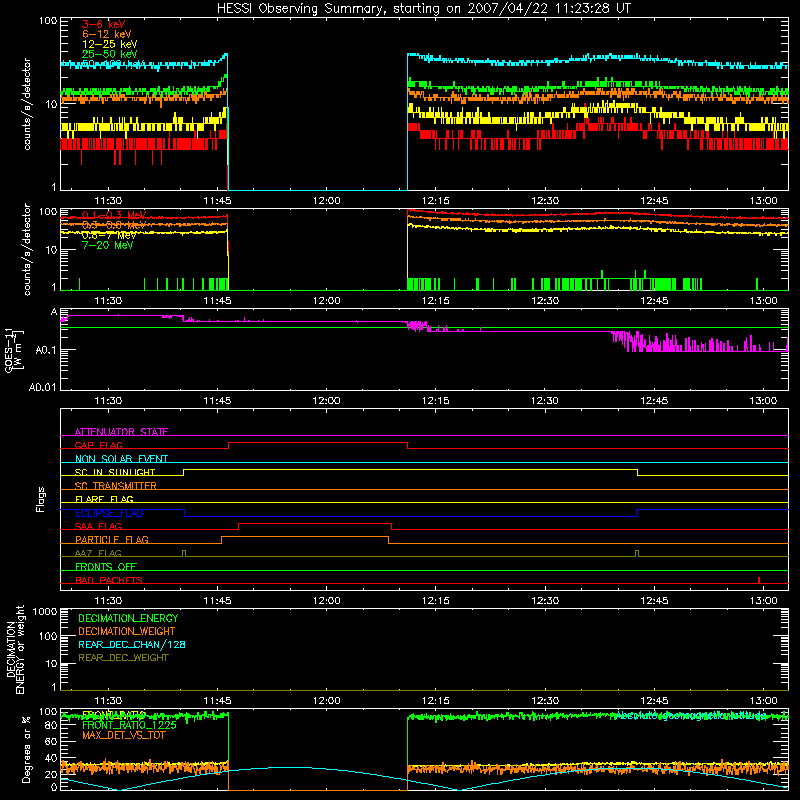The height and width of the screenshot is (800, 800).
Task: Click the bad packets red marker near 13:00
Action: [759, 580]
